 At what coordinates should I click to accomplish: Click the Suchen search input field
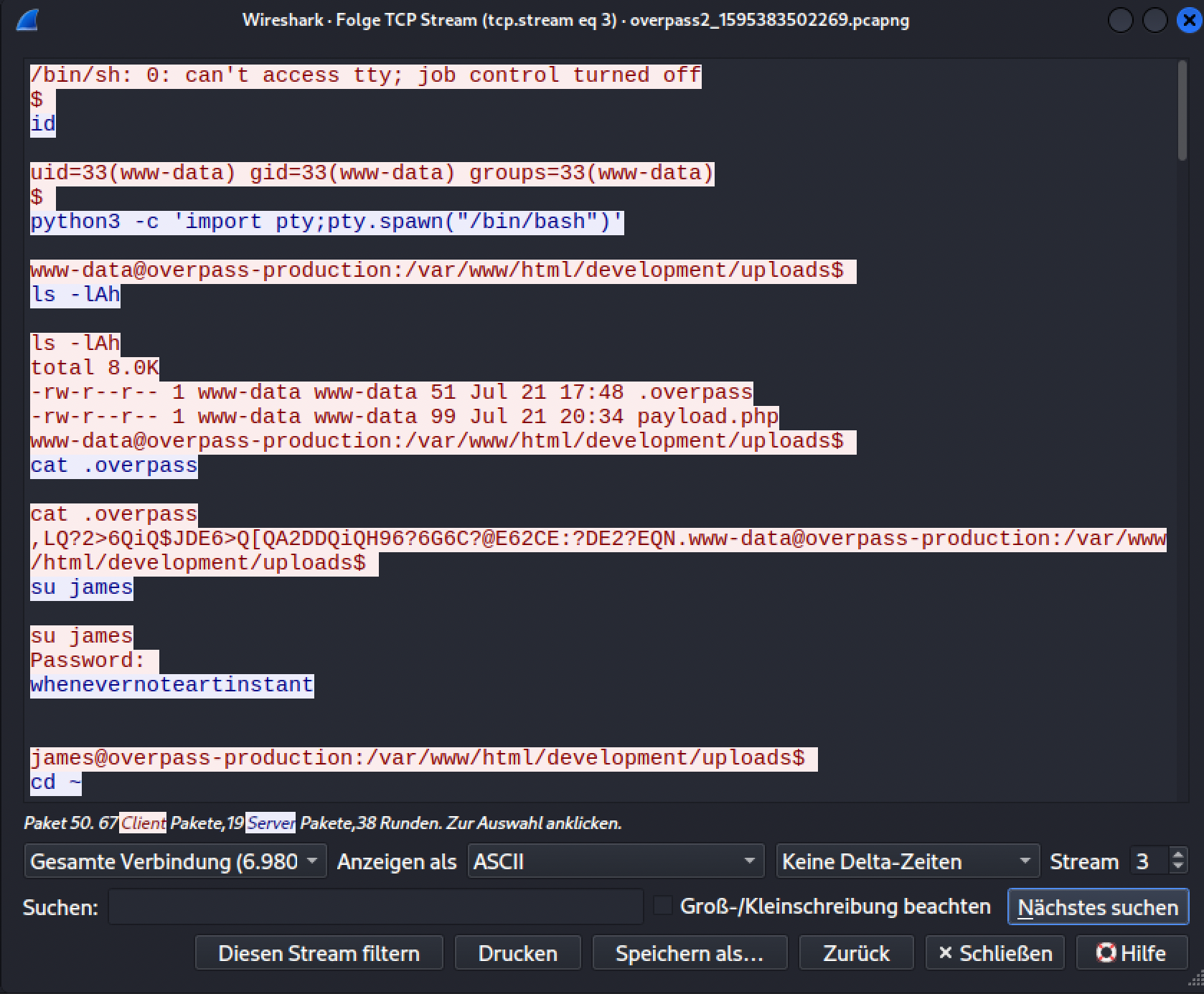click(x=375, y=907)
